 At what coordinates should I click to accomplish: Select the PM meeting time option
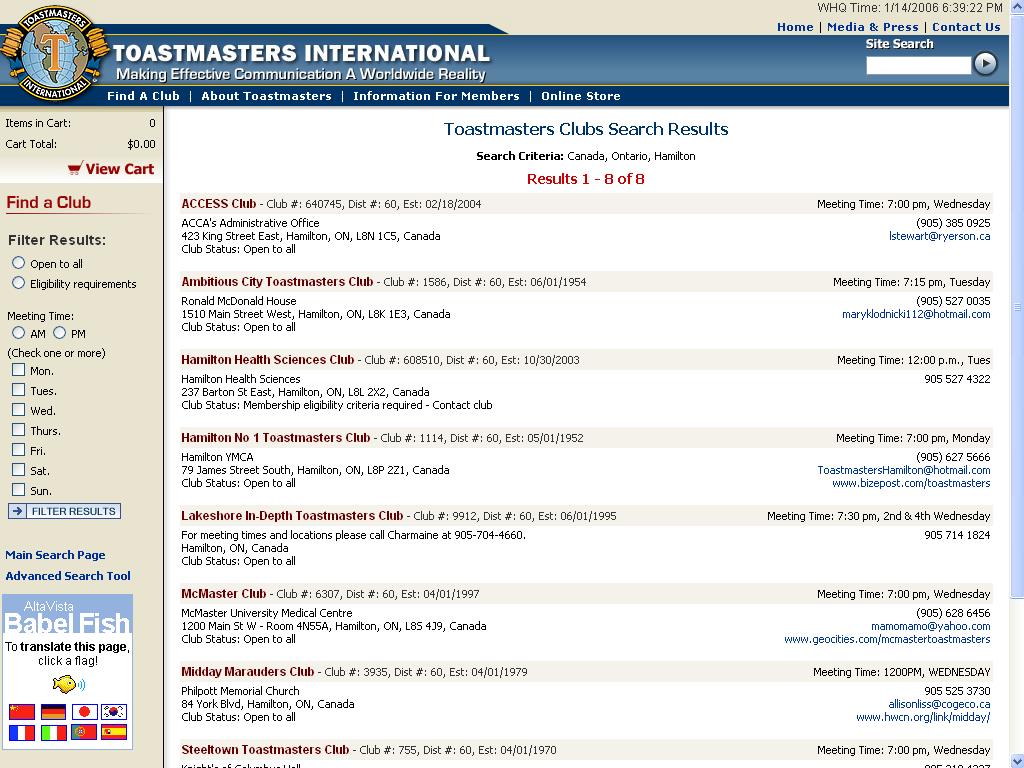59,333
